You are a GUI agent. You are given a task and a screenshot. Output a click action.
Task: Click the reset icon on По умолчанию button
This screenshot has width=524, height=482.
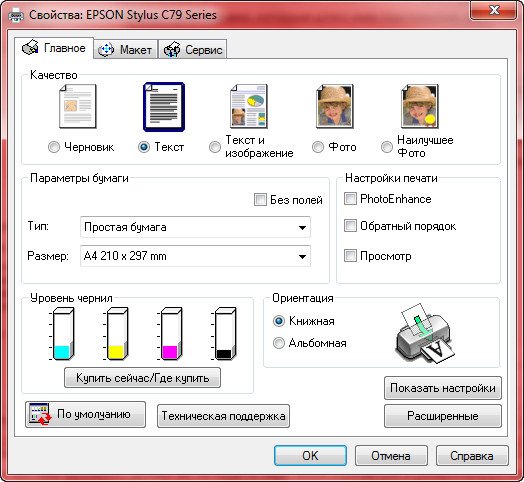[x=40, y=414]
